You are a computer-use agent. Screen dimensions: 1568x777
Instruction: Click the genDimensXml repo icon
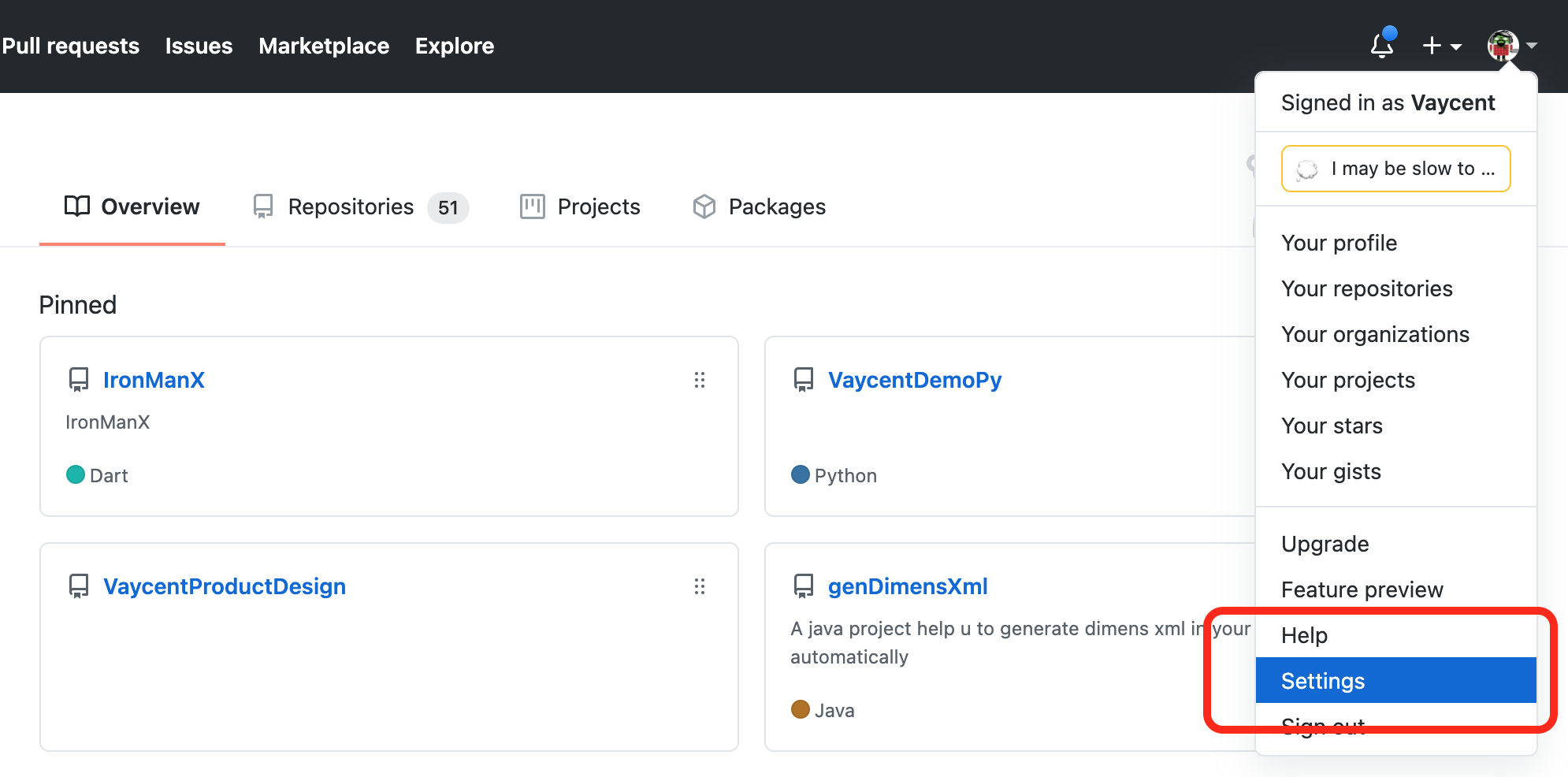804,586
